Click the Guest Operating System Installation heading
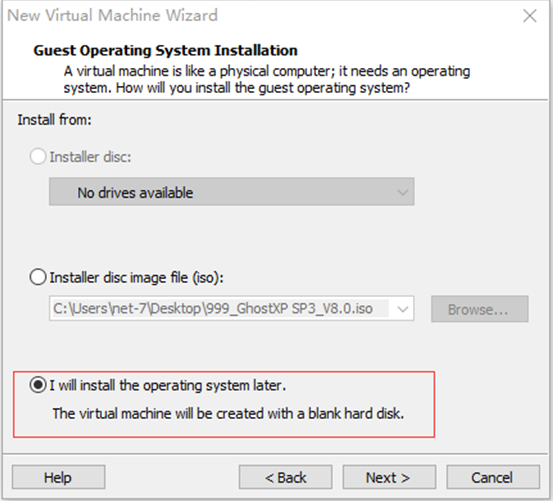This screenshot has height=501, width=554. (165, 50)
